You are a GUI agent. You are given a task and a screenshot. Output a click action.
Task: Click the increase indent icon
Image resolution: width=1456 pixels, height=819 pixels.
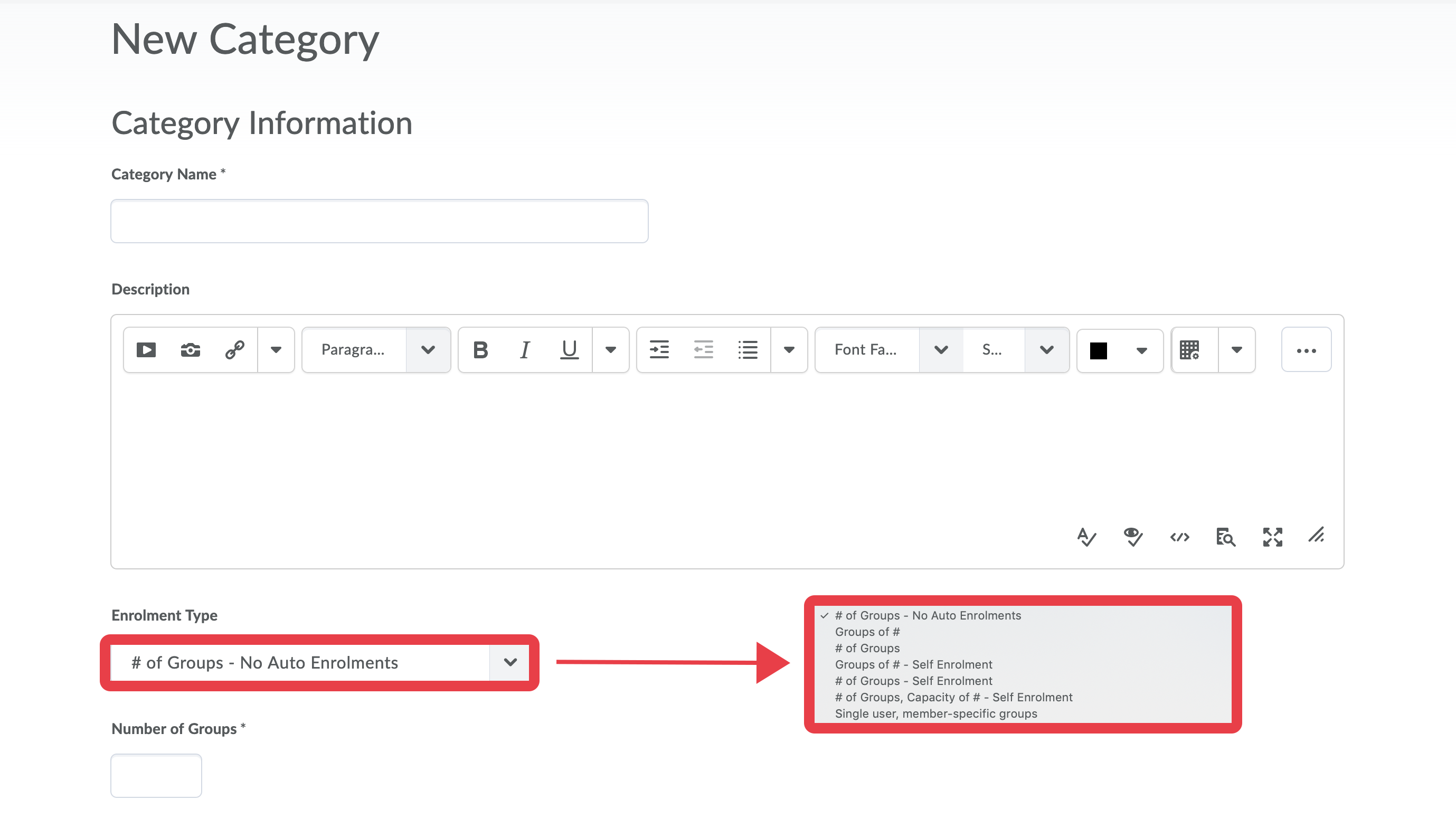click(659, 350)
